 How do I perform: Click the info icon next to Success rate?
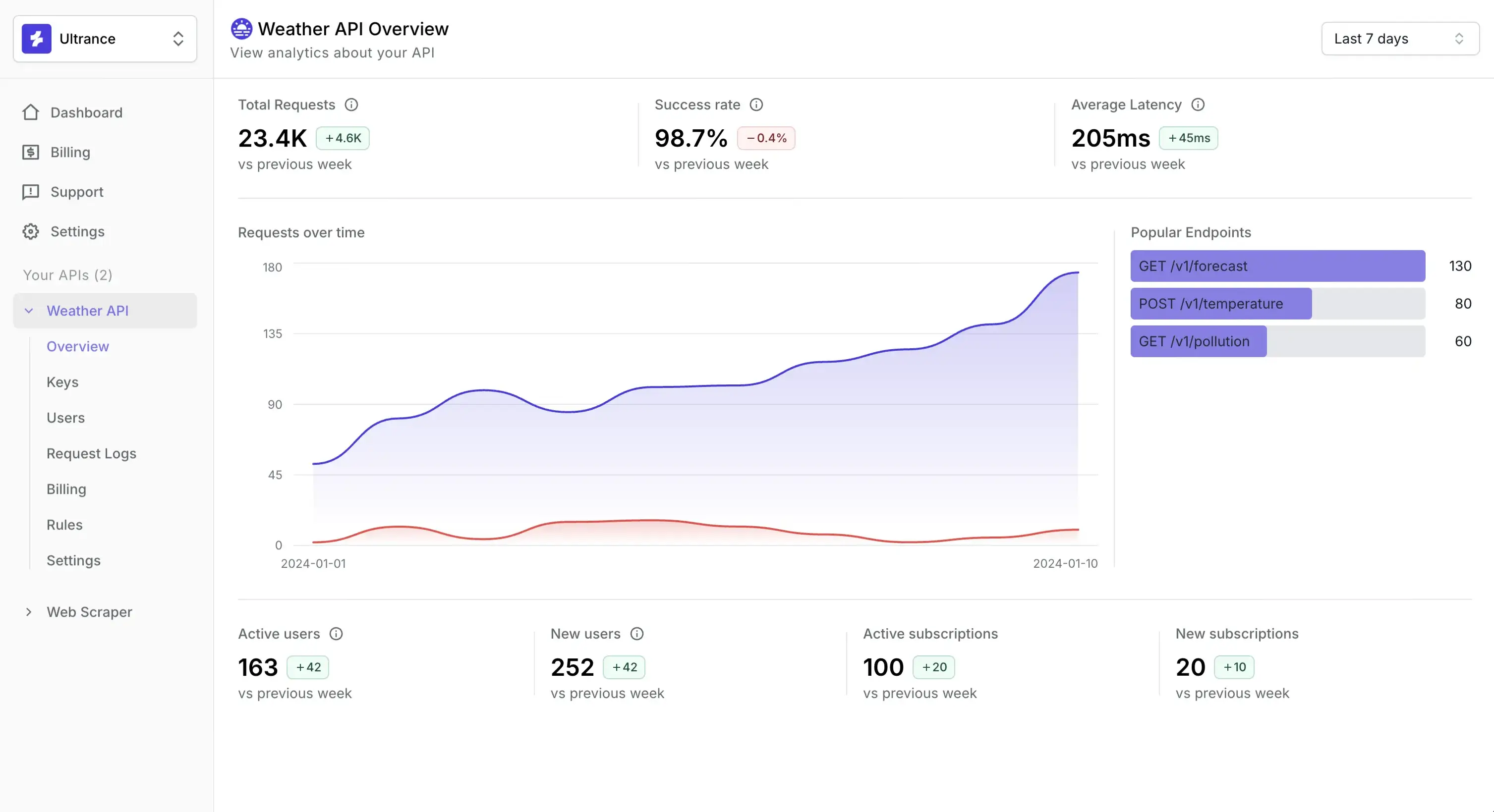click(756, 105)
